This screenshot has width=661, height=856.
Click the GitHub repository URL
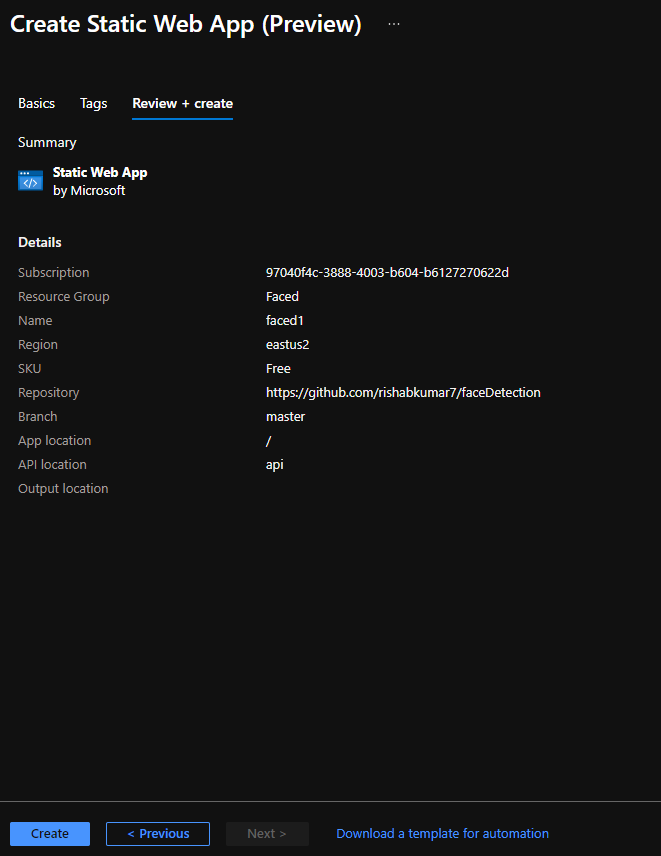tap(403, 393)
